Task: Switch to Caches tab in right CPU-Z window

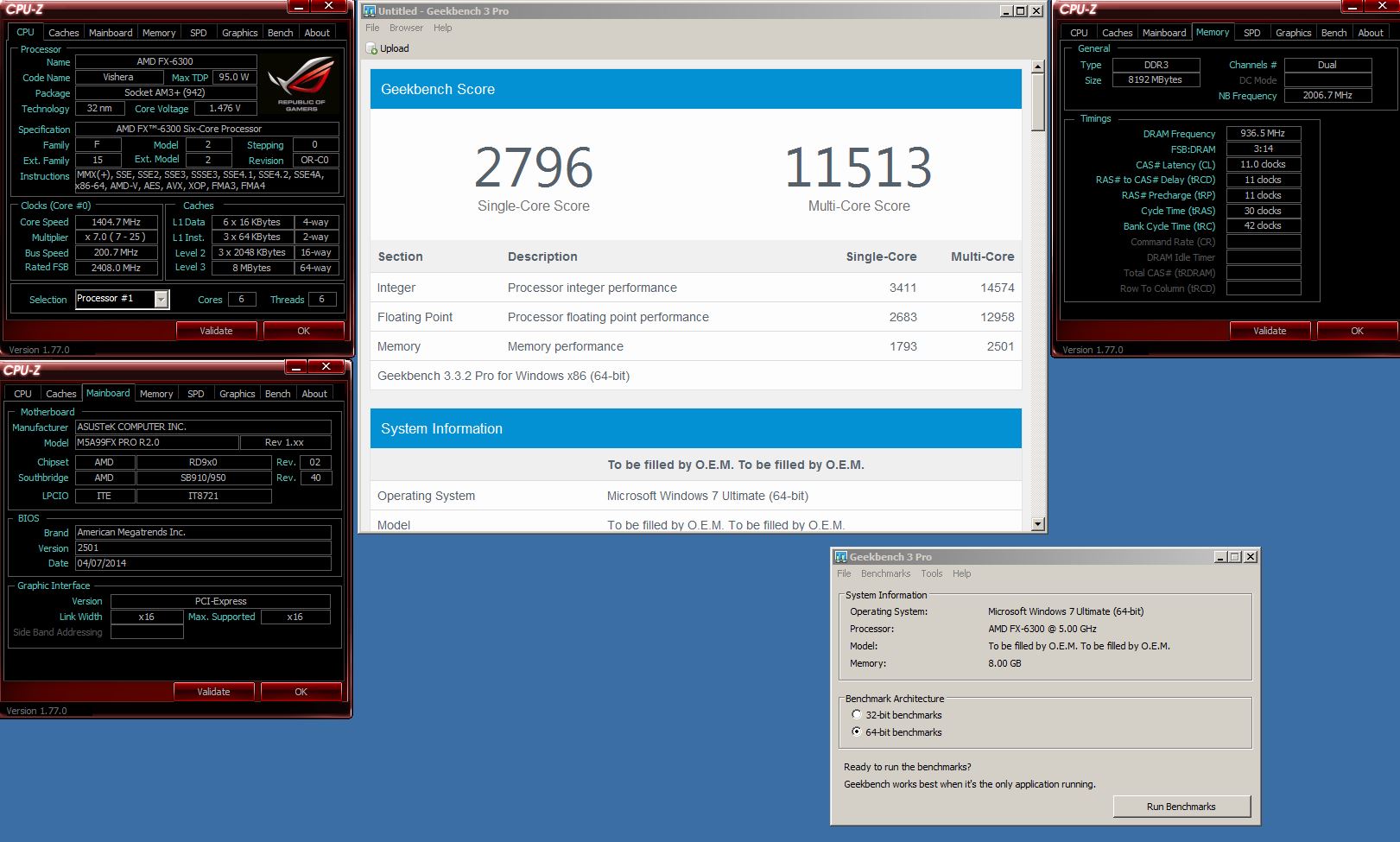Action: pos(1117,33)
